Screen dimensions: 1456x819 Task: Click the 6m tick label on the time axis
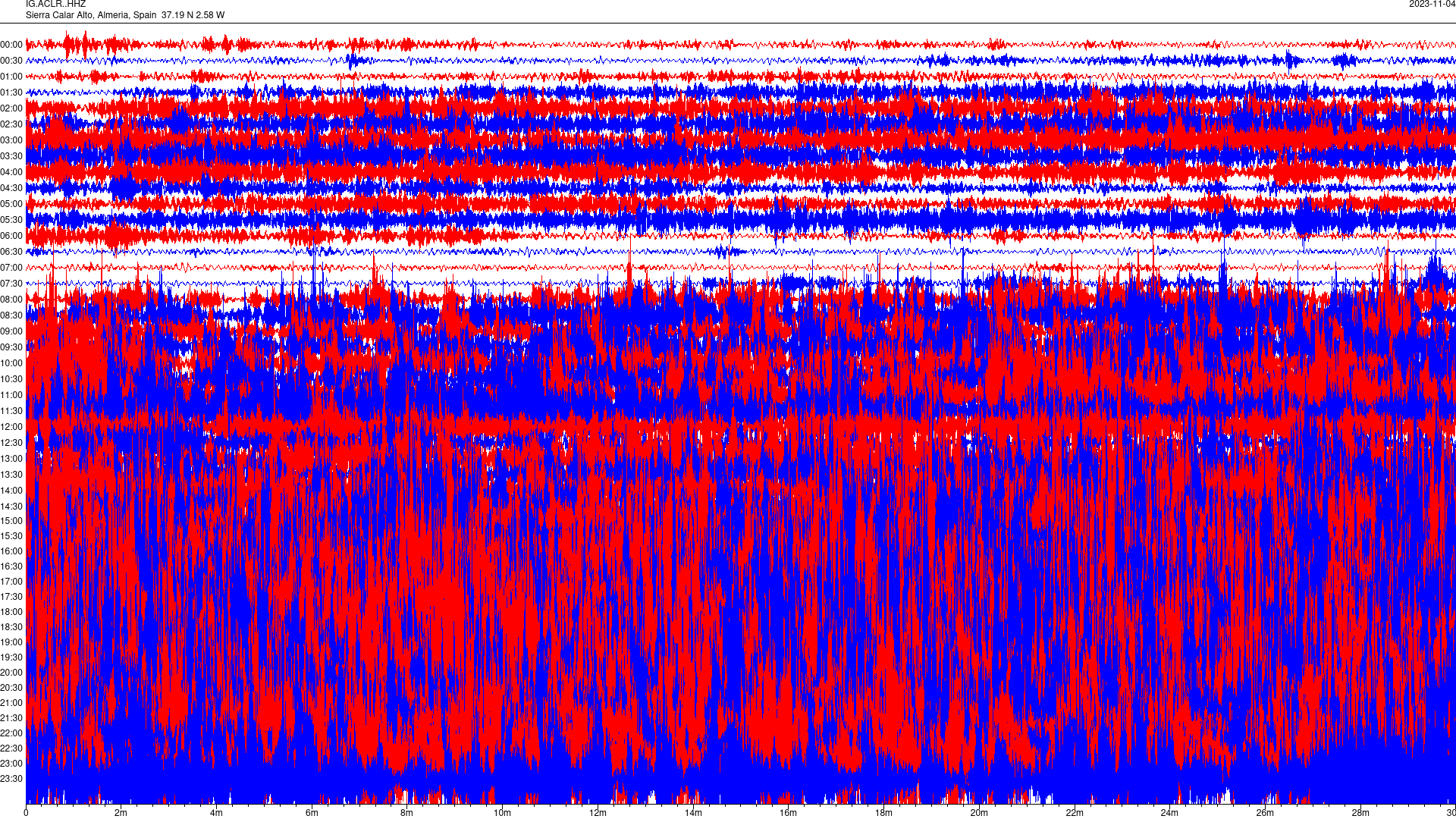(x=312, y=813)
